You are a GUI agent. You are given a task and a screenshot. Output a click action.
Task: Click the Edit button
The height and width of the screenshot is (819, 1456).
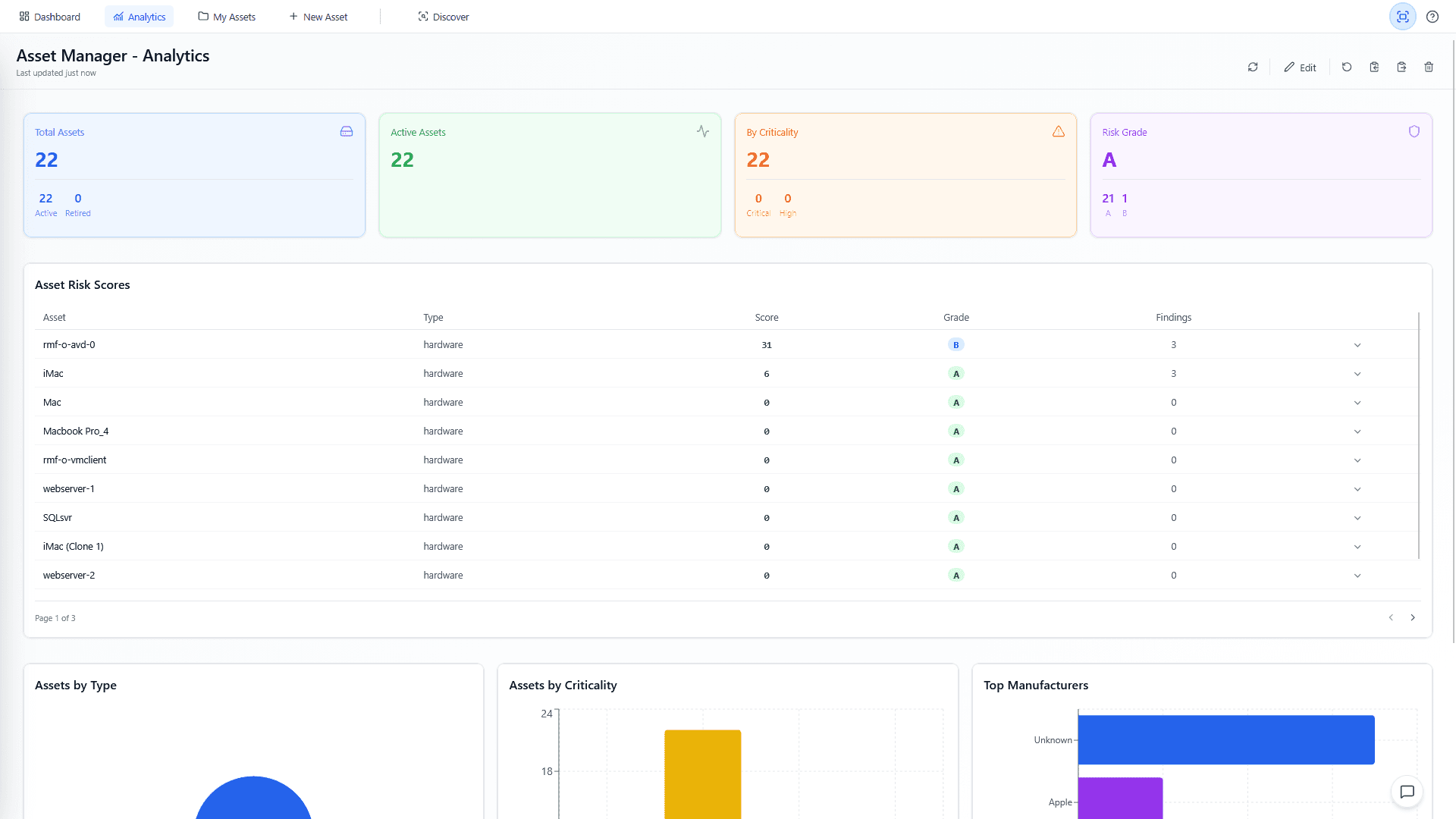[1300, 67]
